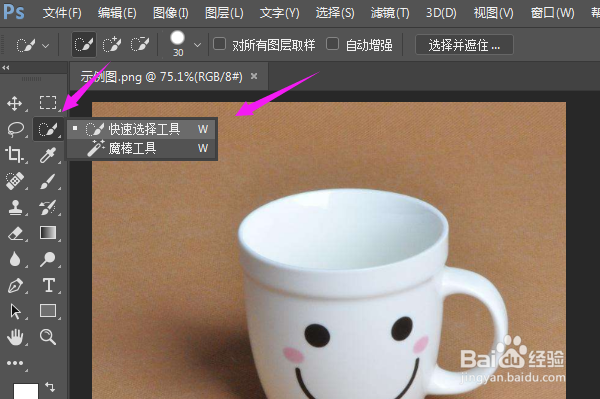
Task: Select the Spot Healing Brush tool
Action: point(15,181)
